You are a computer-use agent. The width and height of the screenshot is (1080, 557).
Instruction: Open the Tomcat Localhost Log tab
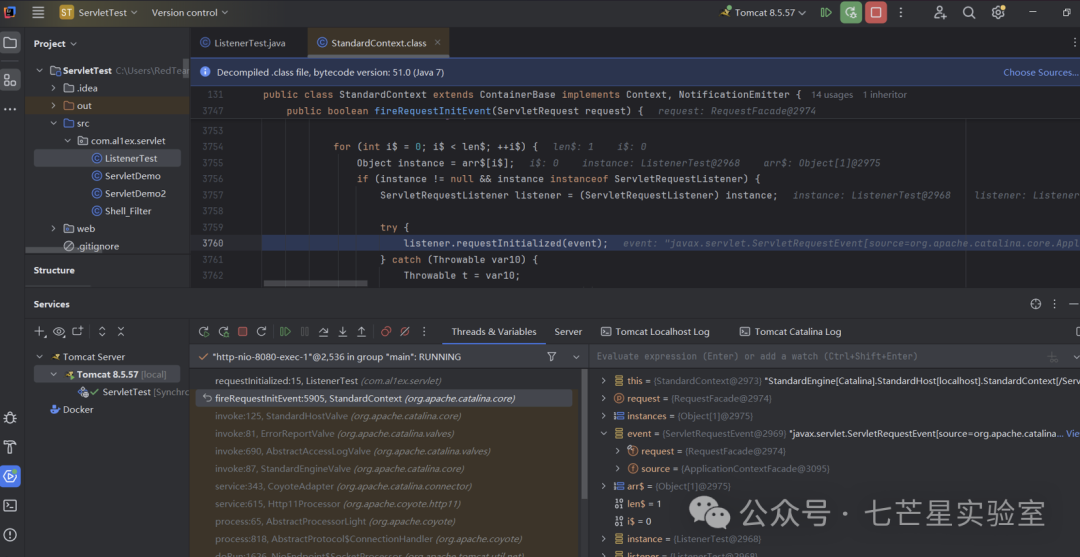pyautogui.click(x=655, y=331)
